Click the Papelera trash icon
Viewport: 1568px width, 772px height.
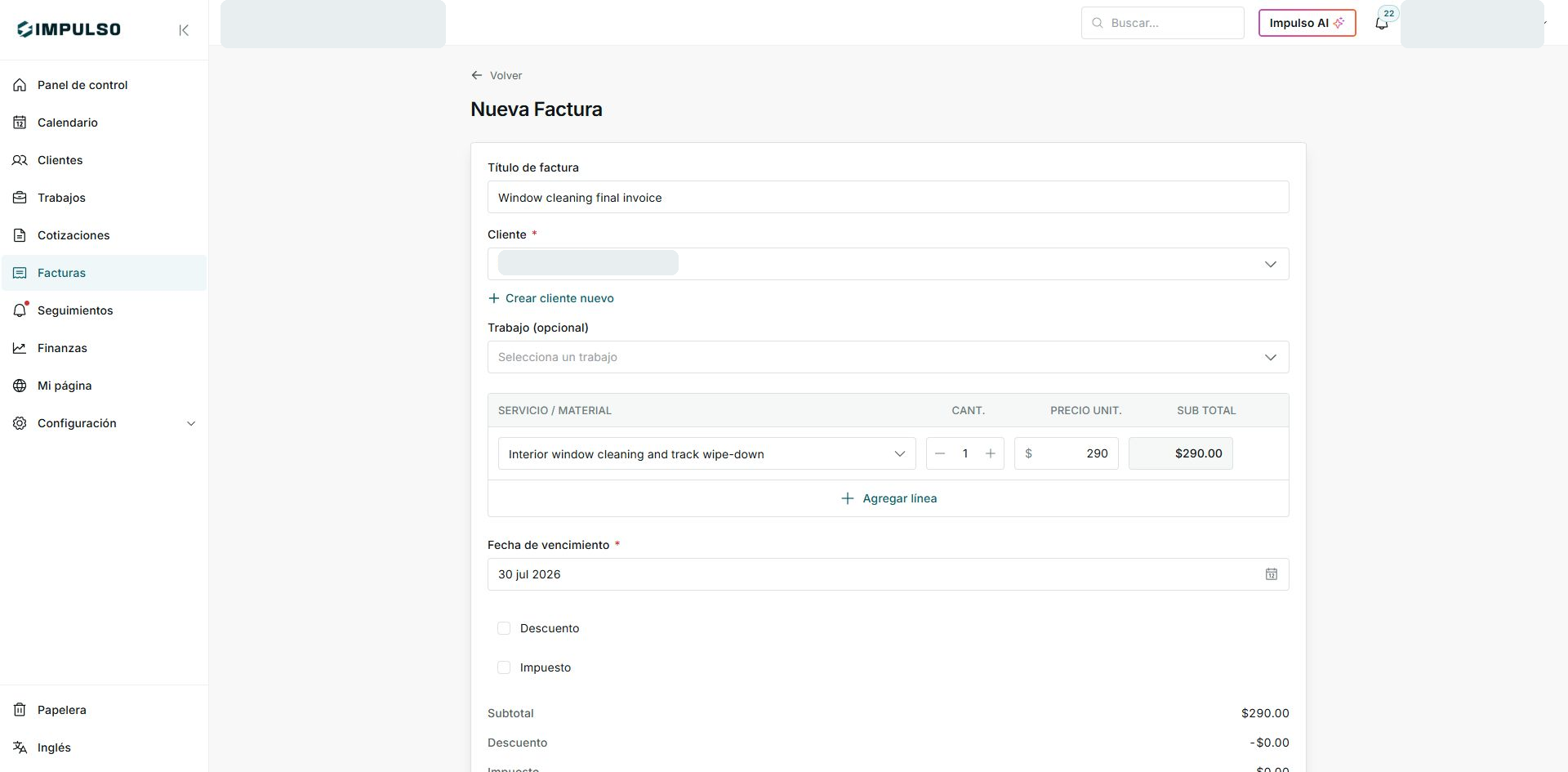click(20, 710)
